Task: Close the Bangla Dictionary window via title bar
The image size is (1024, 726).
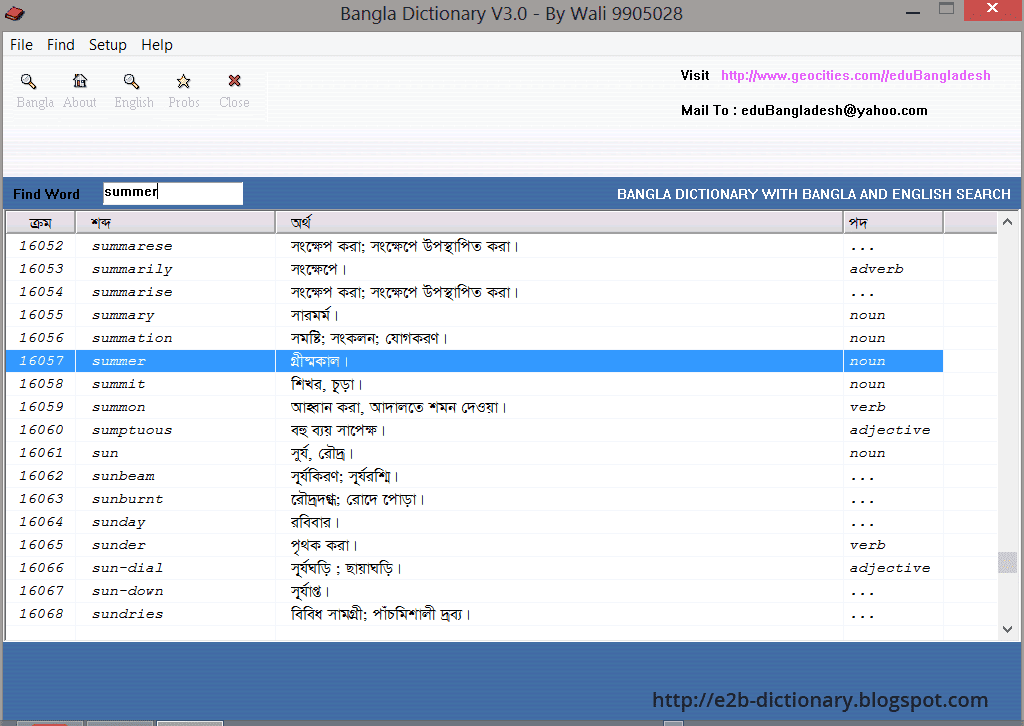Action: coord(992,10)
